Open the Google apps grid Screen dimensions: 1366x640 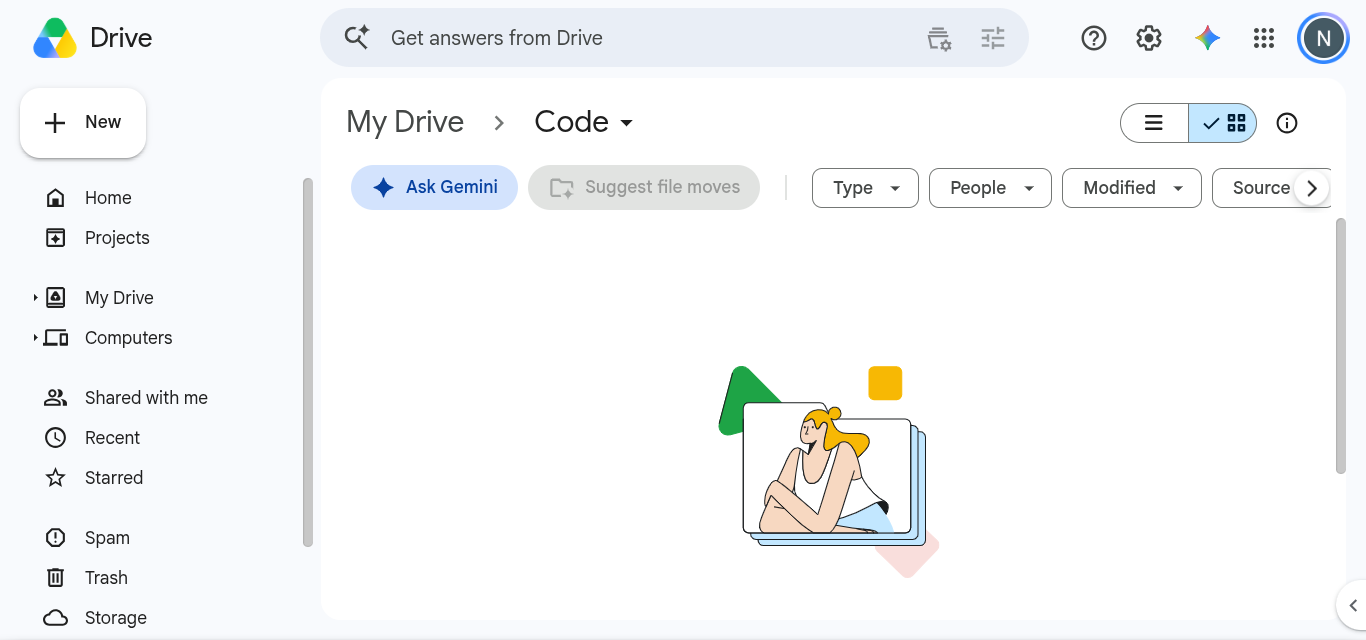pyautogui.click(x=1264, y=38)
